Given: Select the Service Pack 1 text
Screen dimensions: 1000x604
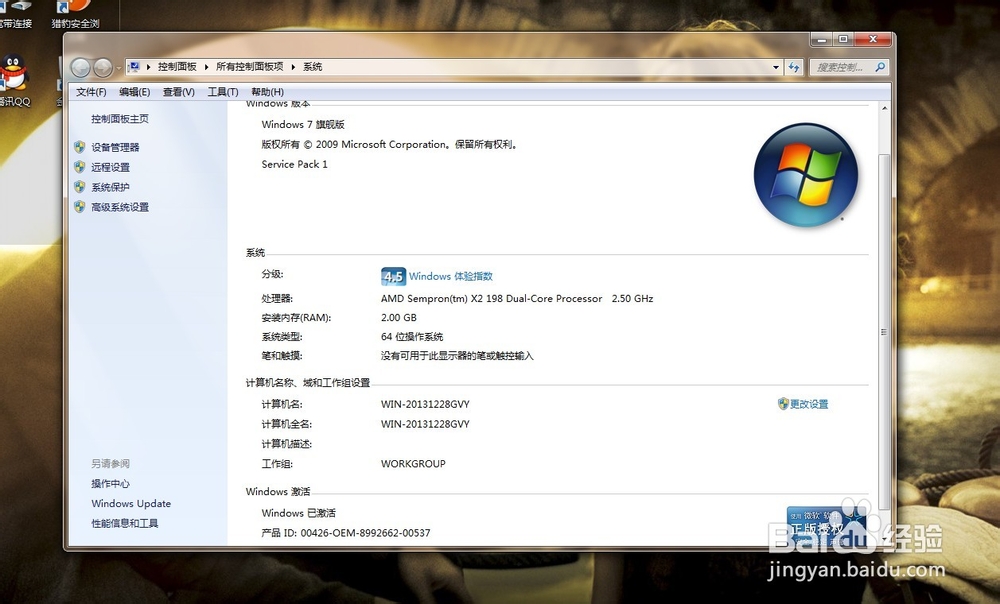Looking at the screenshot, I should click(295, 164).
